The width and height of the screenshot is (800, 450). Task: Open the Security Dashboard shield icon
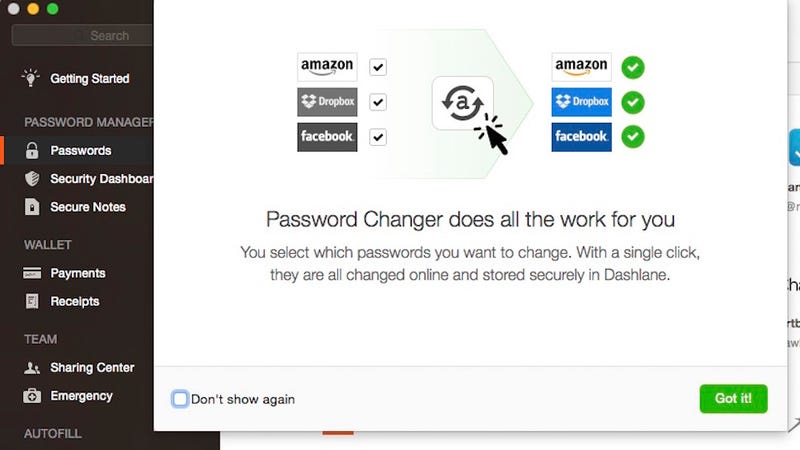click(32, 179)
